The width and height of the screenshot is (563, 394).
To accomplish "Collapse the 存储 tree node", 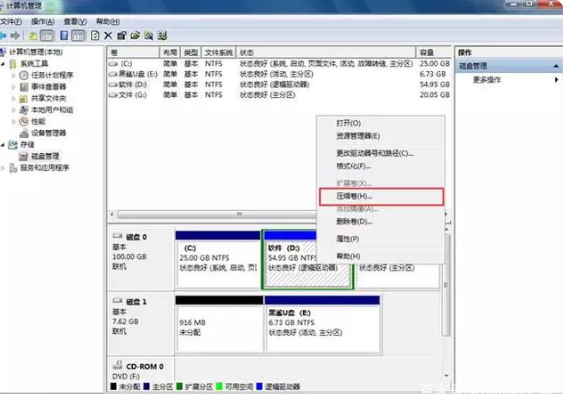I will click(x=3, y=145).
